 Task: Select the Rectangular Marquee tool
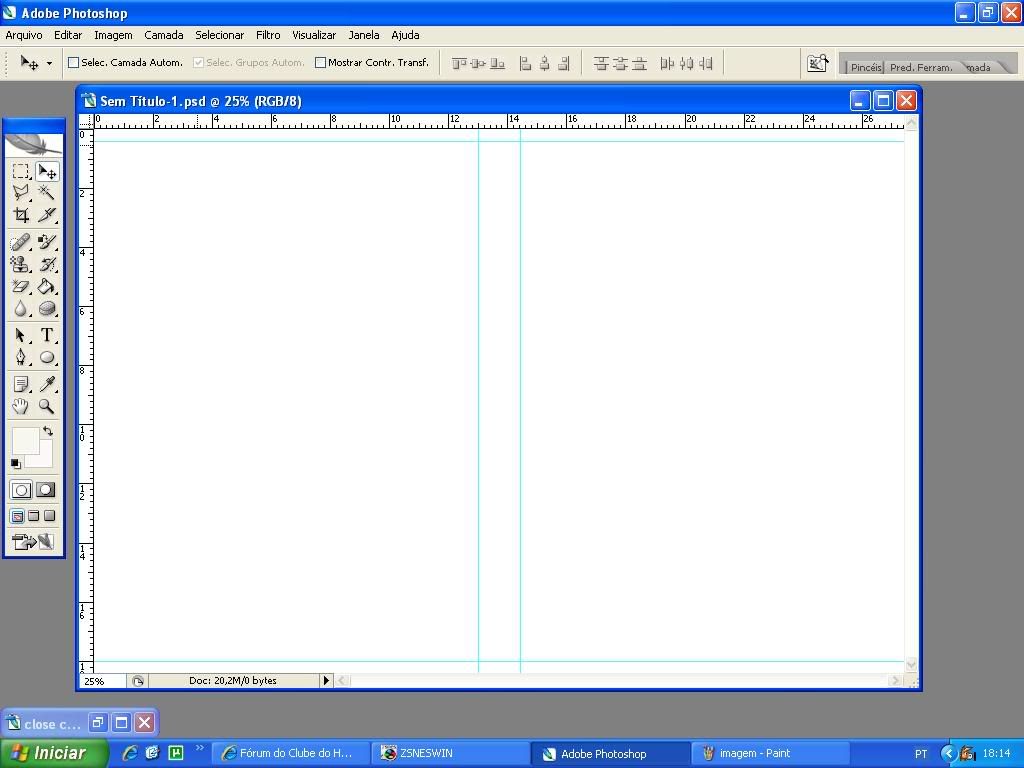pos(20,172)
